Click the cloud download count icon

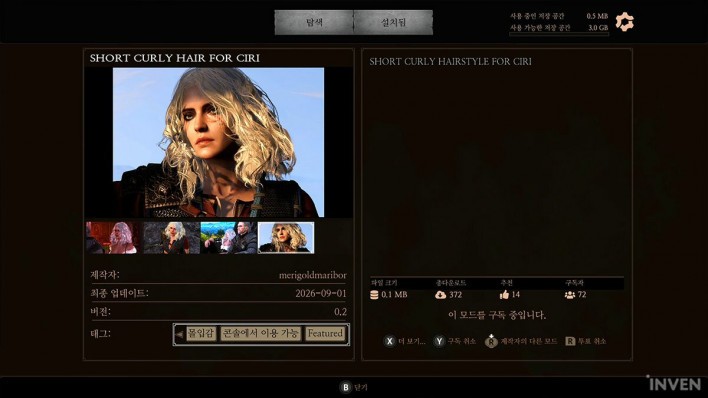pyautogui.click(x=440, y=295)
